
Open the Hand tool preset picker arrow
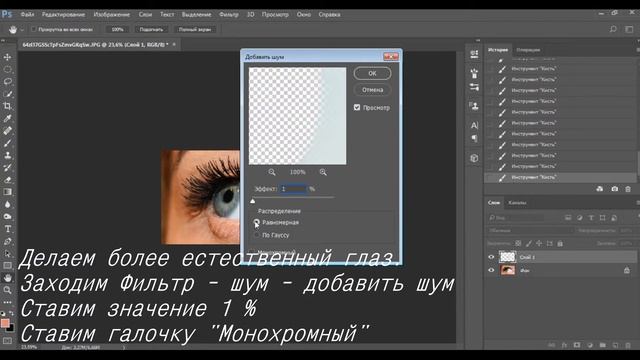click(x=22, y=29)
